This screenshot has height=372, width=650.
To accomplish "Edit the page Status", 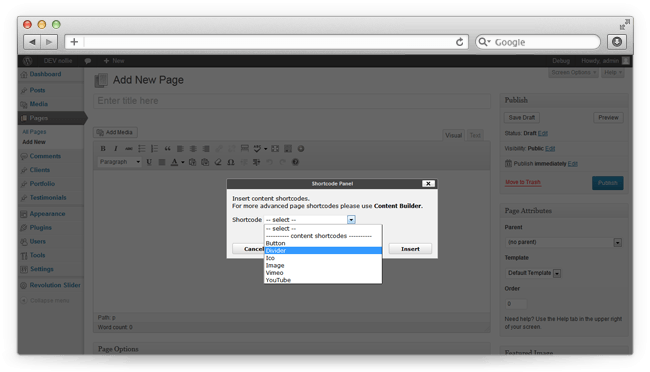I will (x=543, y=133).
